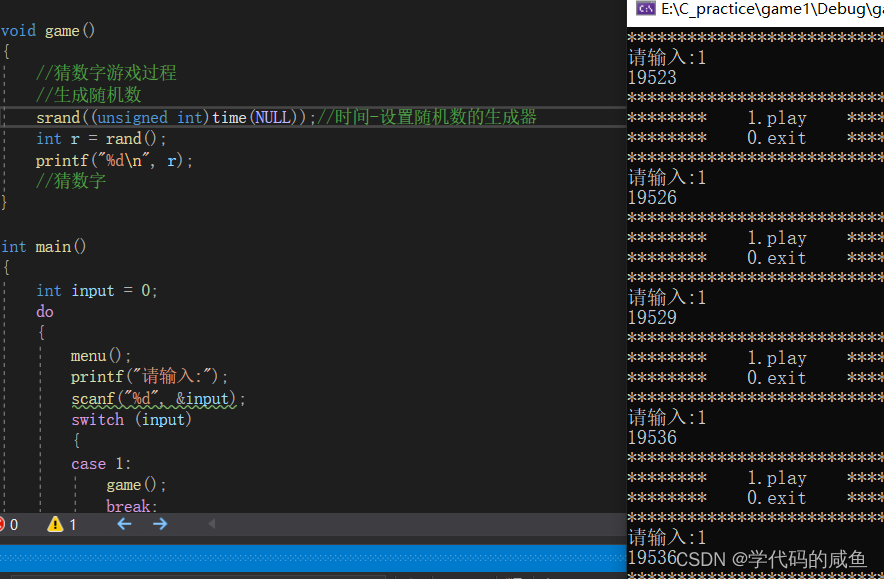
Task: Click the '1. play' line above 19529 prompt
Action: click(x=777, y=238)
